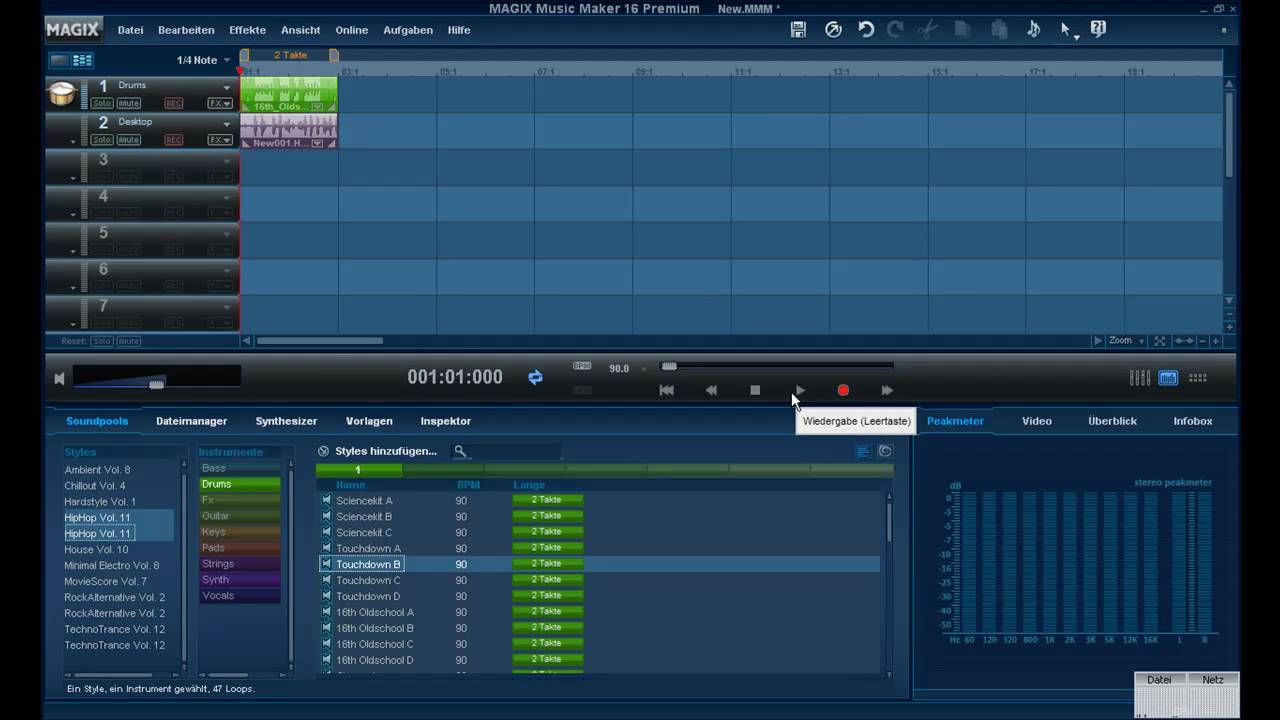
Task: Switch to single-pane arranger view icon
Action: coord(59,60)
